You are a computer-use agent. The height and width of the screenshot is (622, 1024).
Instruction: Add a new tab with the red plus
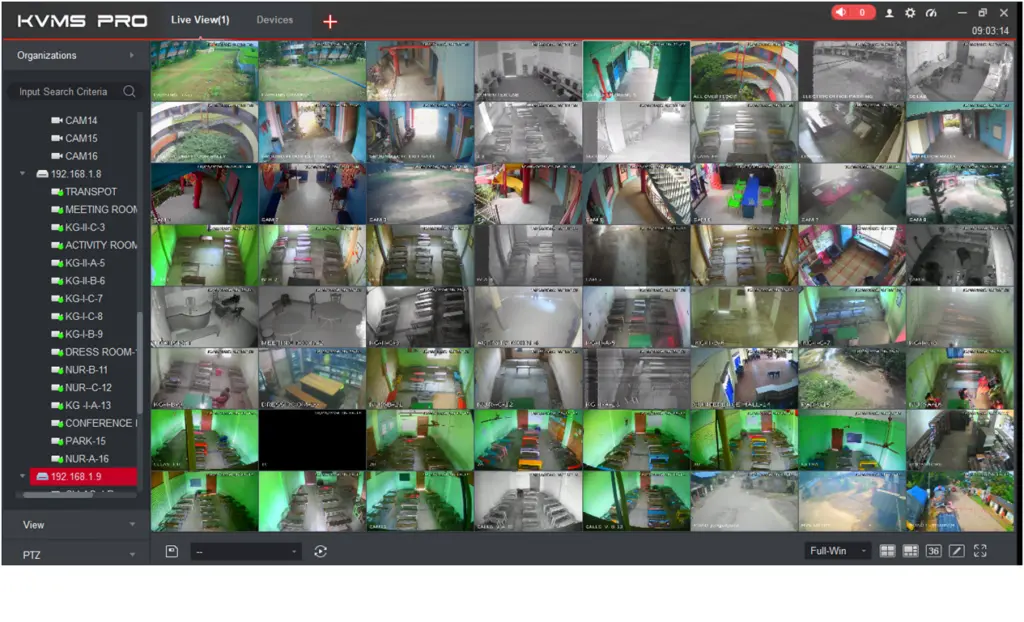pos(330,22)
